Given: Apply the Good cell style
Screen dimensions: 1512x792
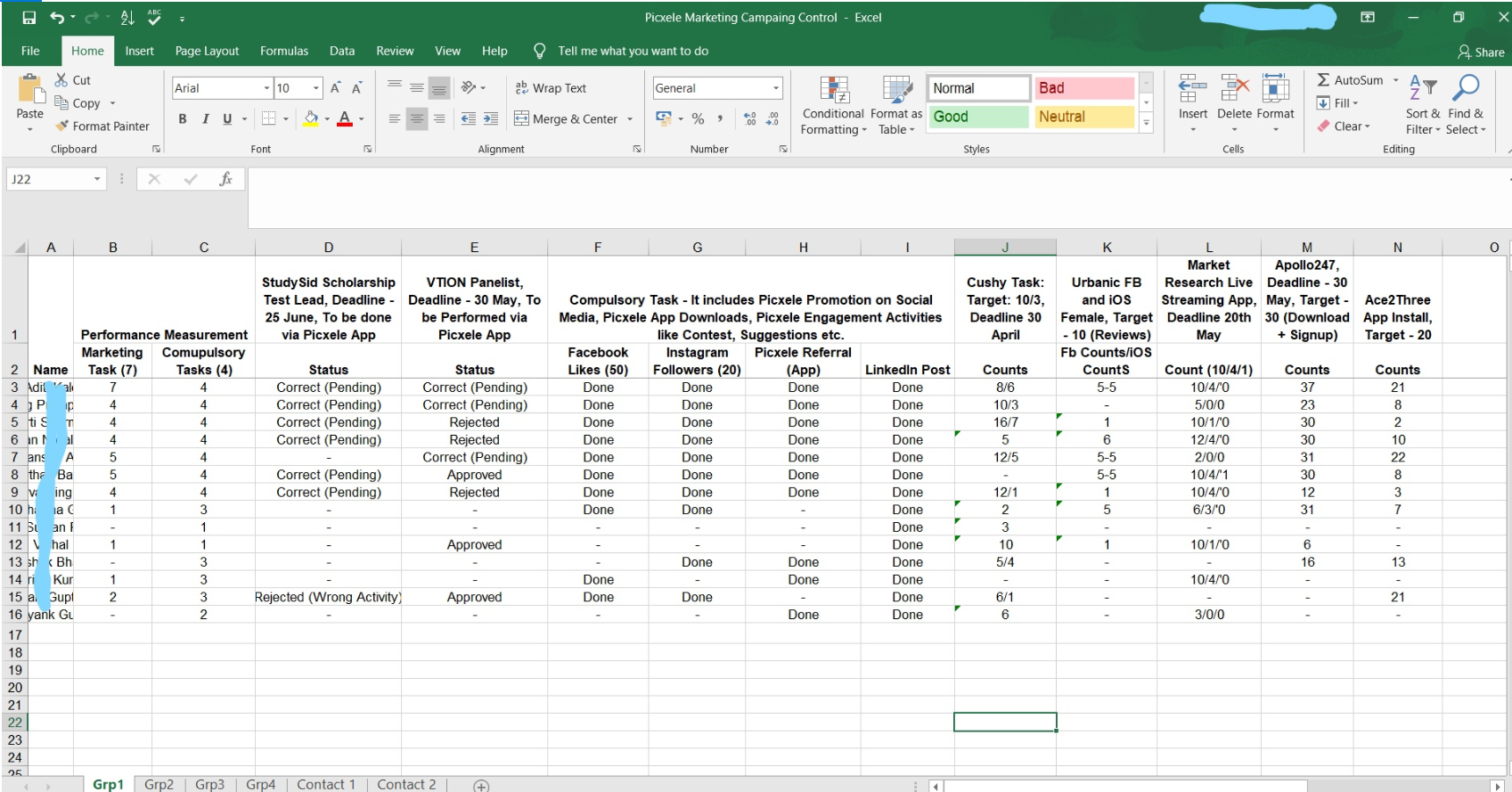Looking at the screenshot, I should 978,117.
